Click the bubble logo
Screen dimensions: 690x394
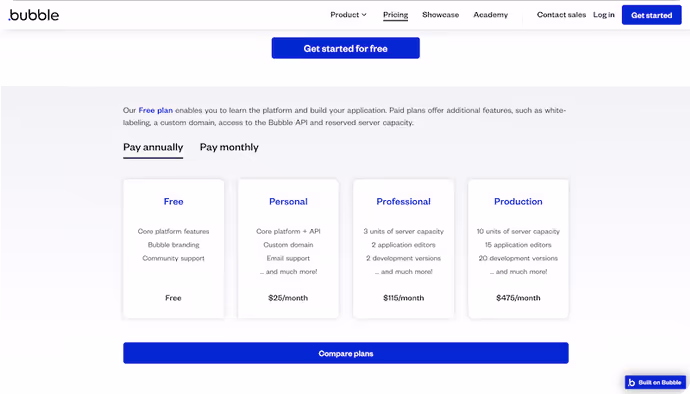[x=33, y=15]
